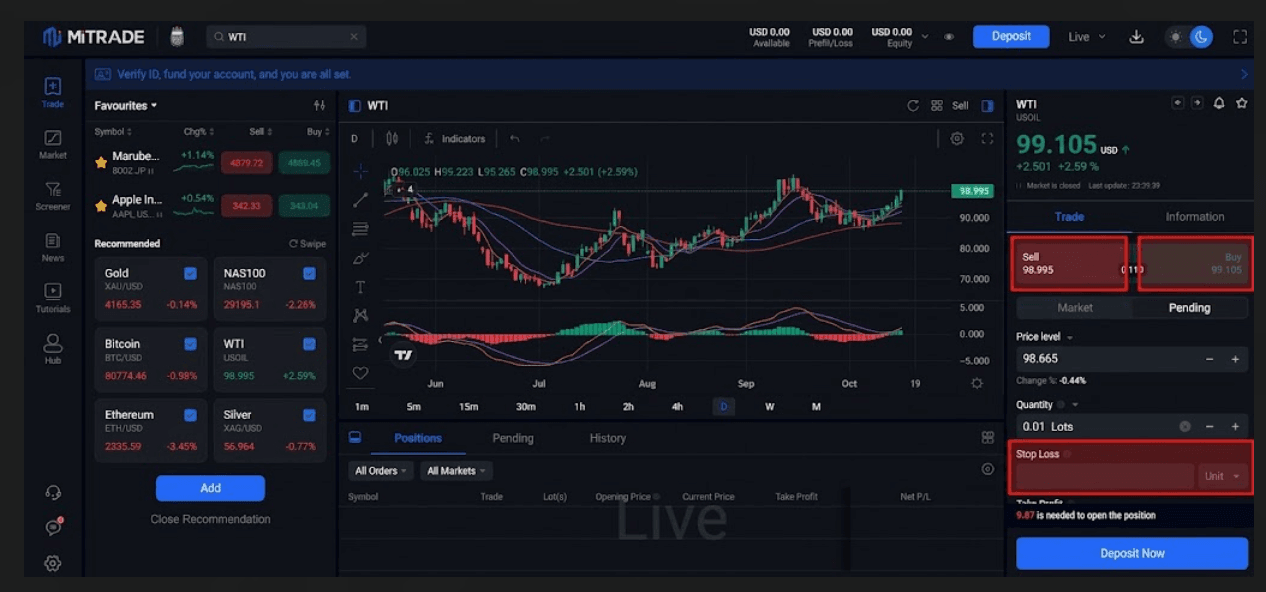Image resolution: width=1266 pixels, height=592 pixels.
Task: Open the All Markets filter dropdown
Action: [456, 470]
